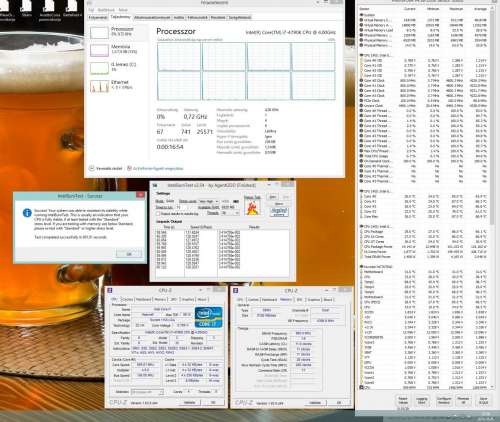The height and width of the screenshot is (422, 500).
Task: Select the 0. lemez (C:) disk thumbnail
Action: [99, 68]
